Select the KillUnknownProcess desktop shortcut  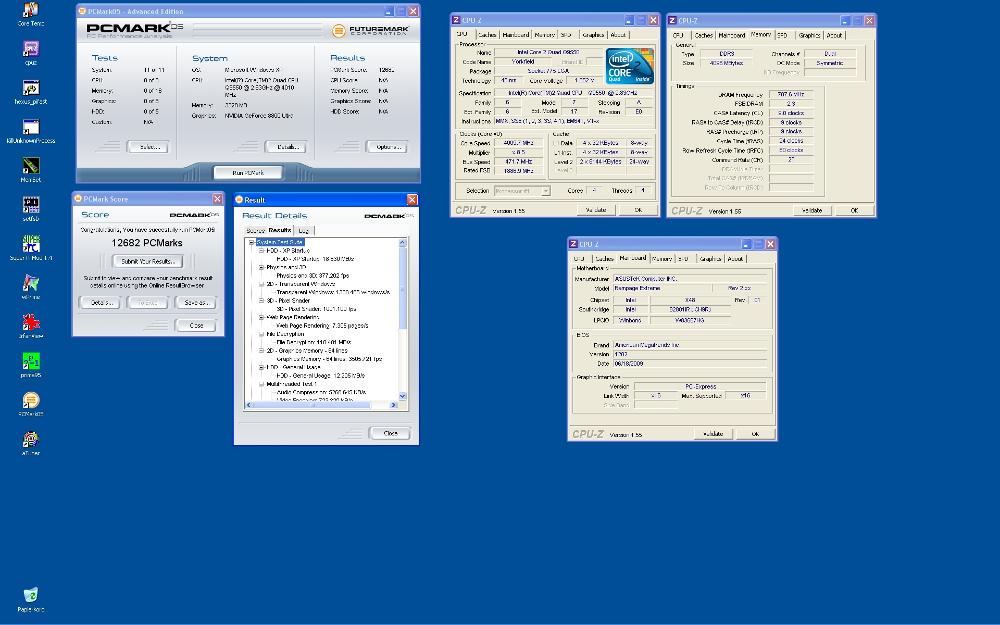pos(31,127)
